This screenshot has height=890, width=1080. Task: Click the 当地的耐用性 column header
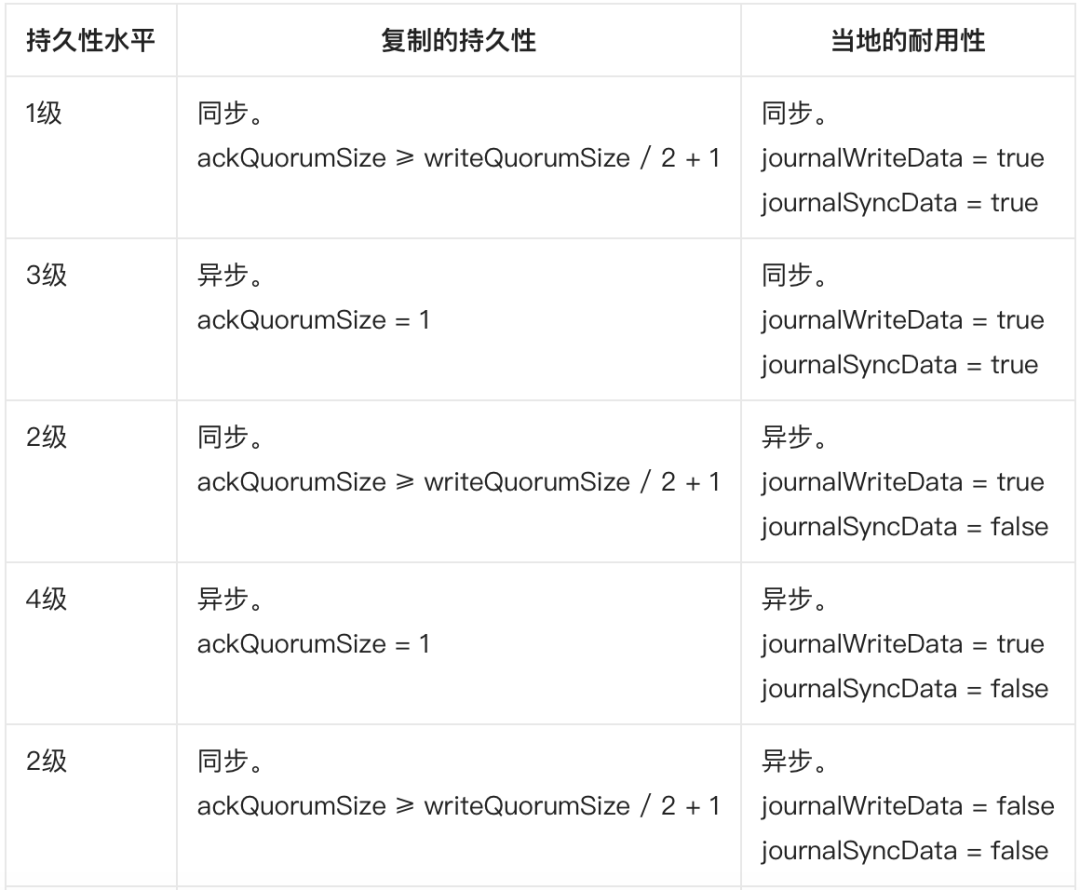pyautogui.click(x=908, y=41)
